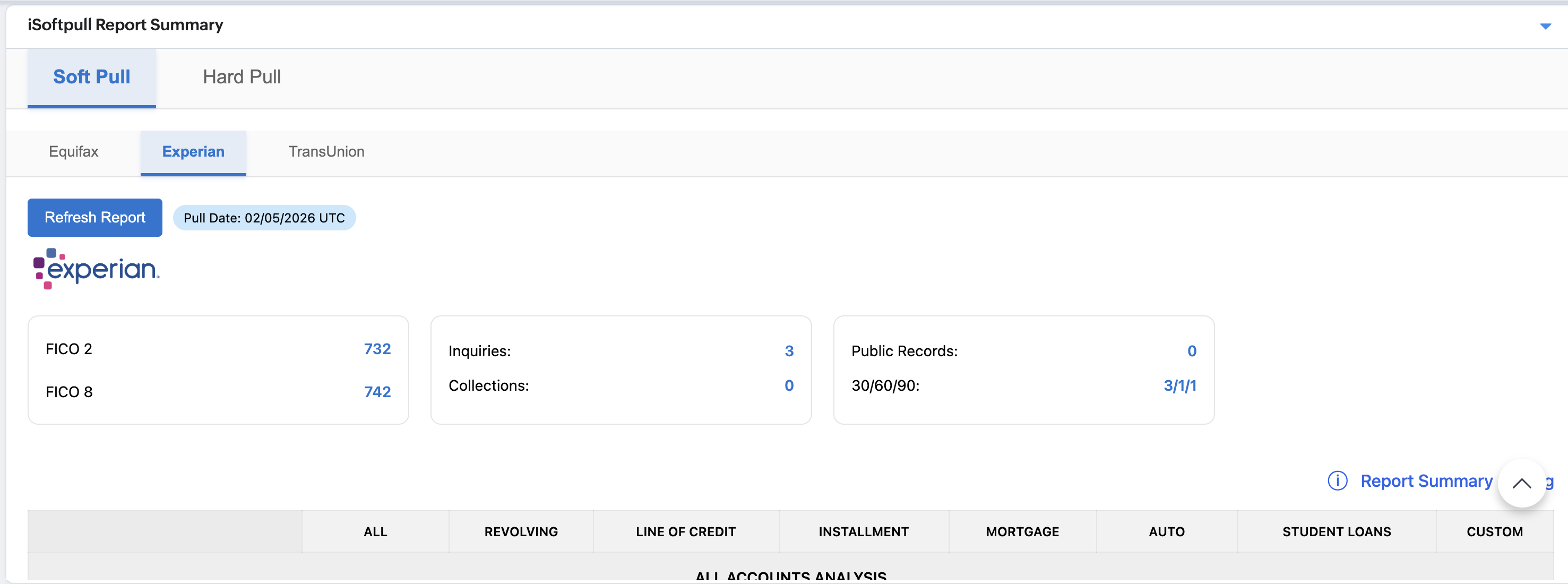This screenshot has height=584, width=1568.
Task: Select the MORTGAGE column header
Action: point(1022,531)
